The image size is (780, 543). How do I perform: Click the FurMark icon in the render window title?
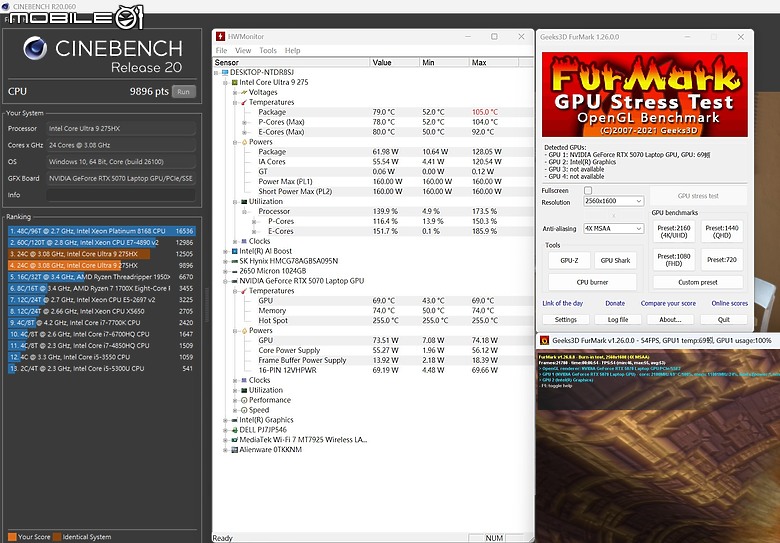[x=544, y=341]
